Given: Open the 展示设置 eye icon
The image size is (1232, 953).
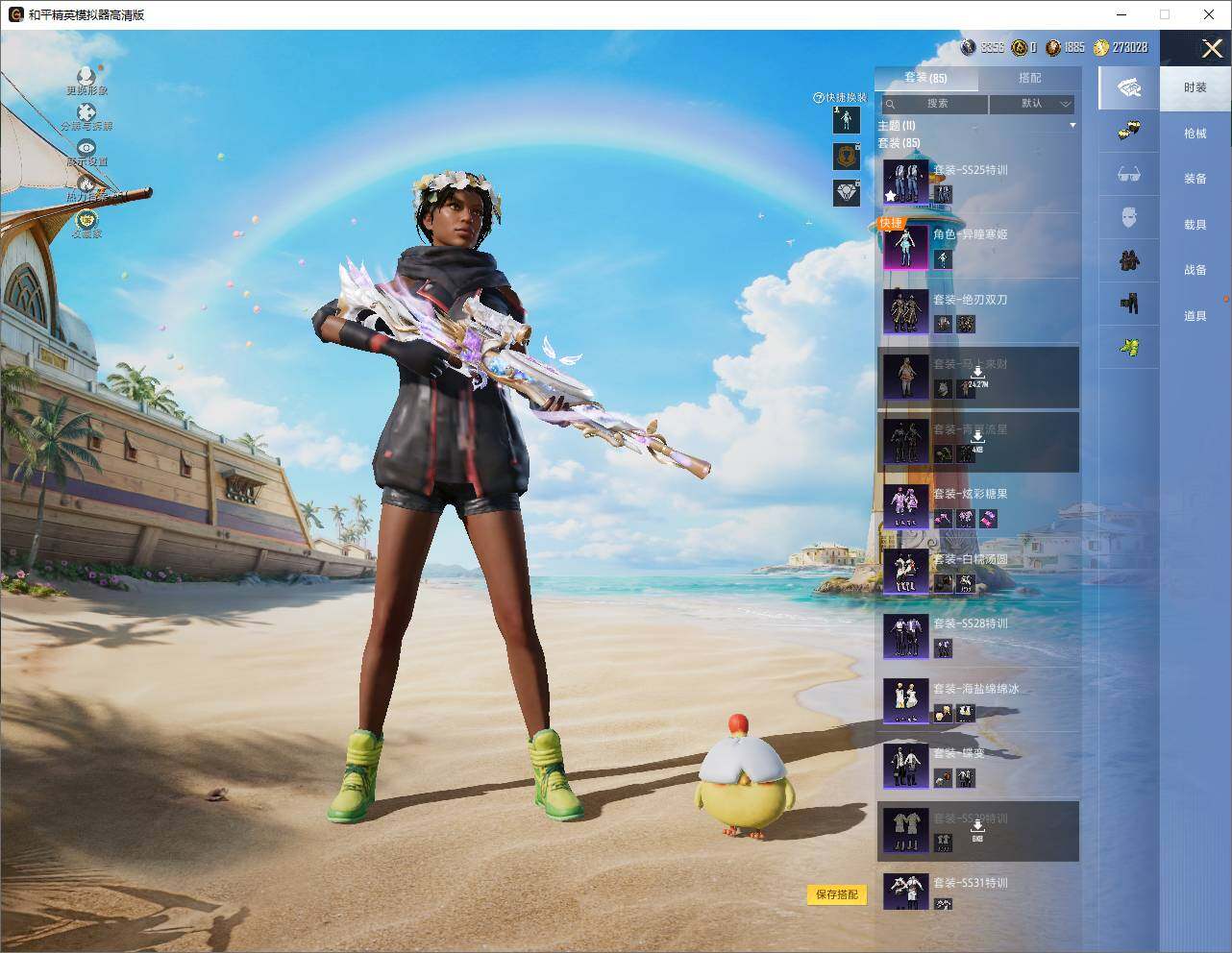Looking at the screenshot, I should pos(86,148).
